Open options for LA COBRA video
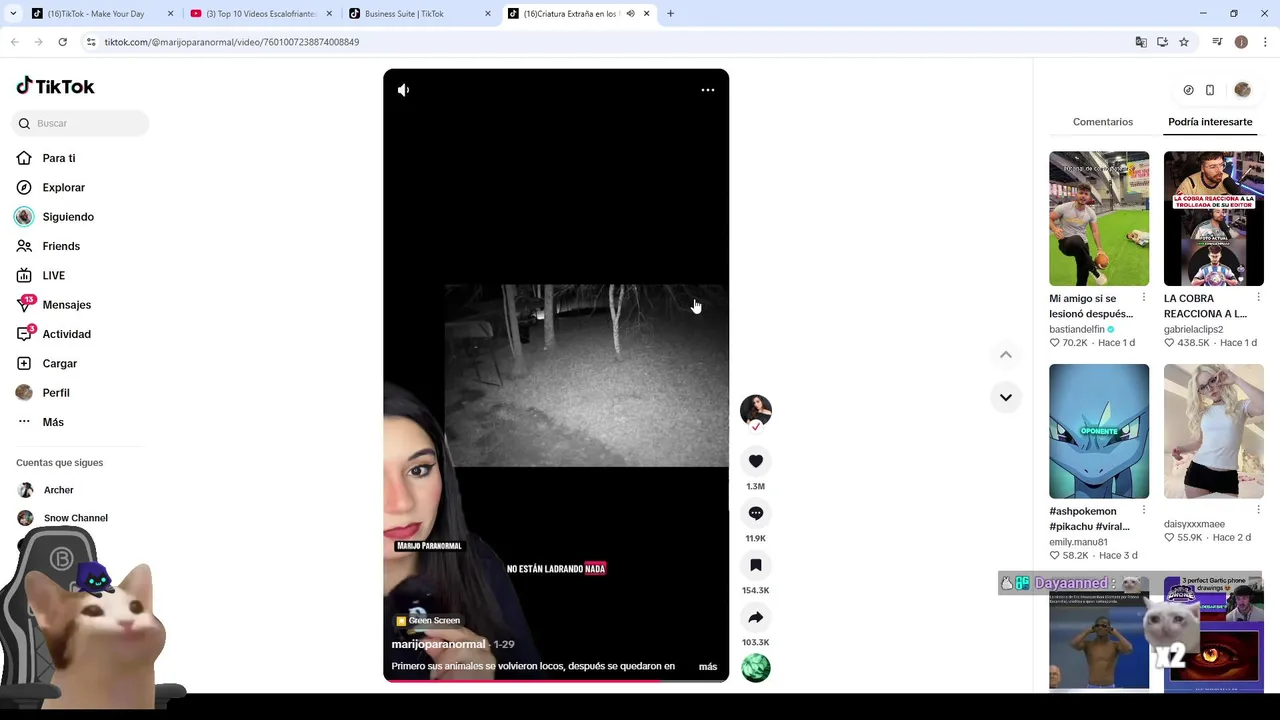Image resolution: width=1280 pixels, height=720 pixels. pos(1258,298)
